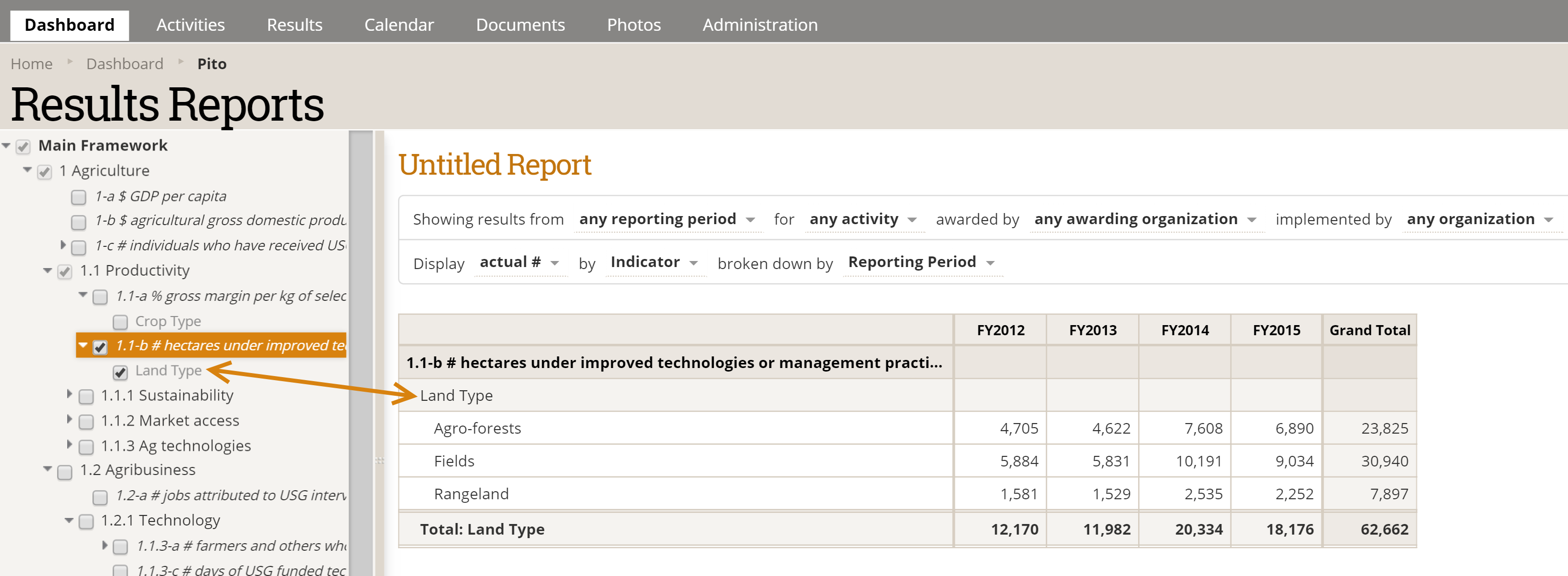Go to Home breadcrumb link

(x=32, y=64)
